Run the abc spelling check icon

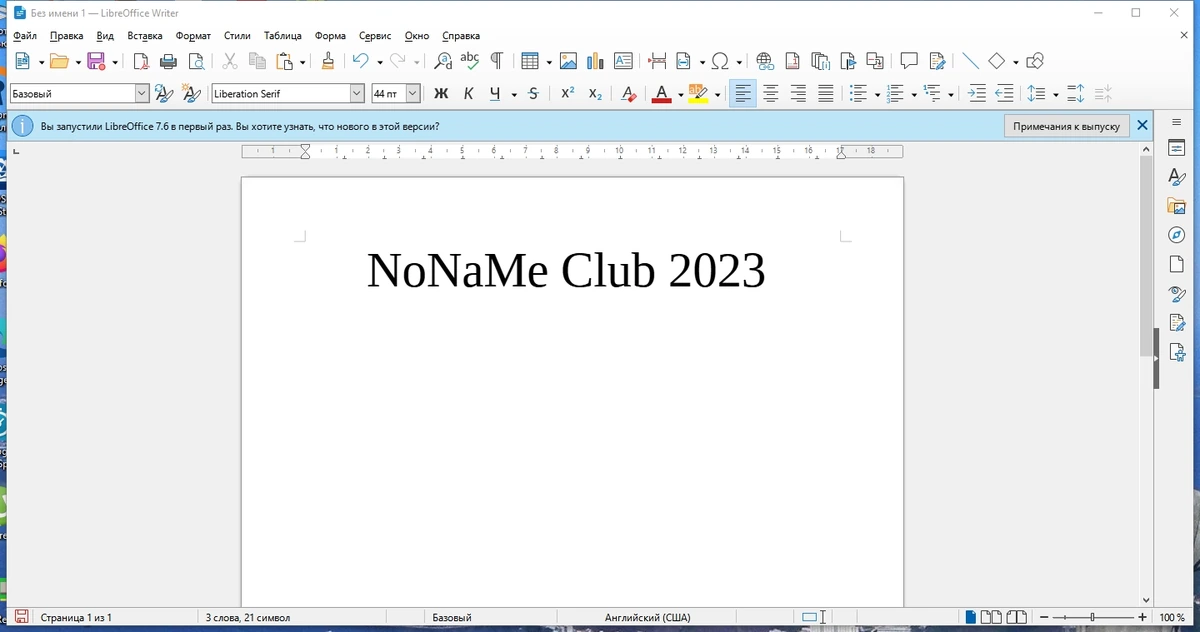(470, 61)
